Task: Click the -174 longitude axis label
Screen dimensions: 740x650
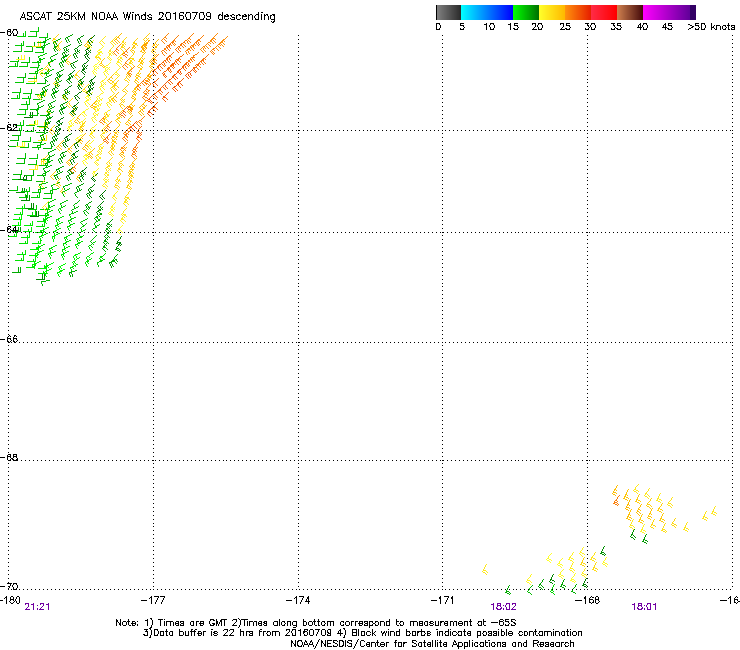Action: point(298,600)
